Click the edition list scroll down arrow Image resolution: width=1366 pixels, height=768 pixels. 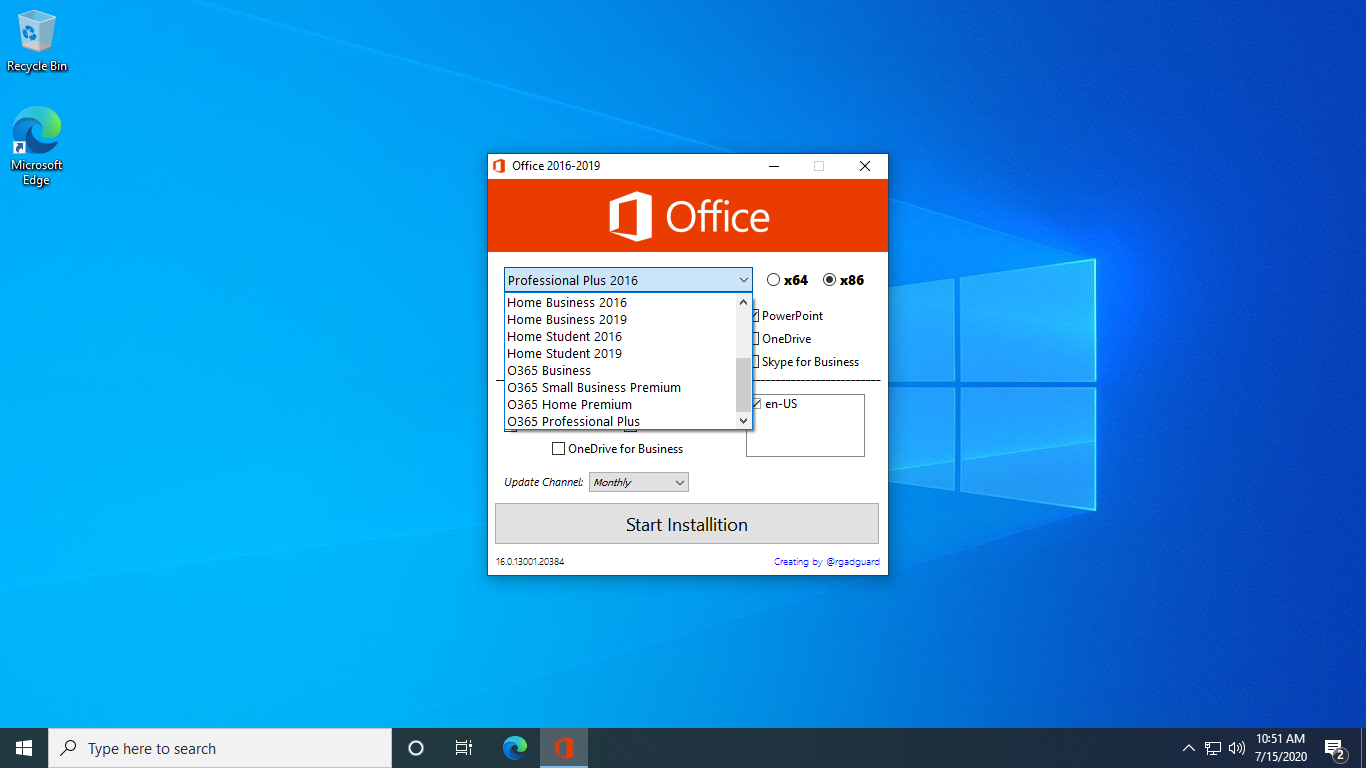743,421
